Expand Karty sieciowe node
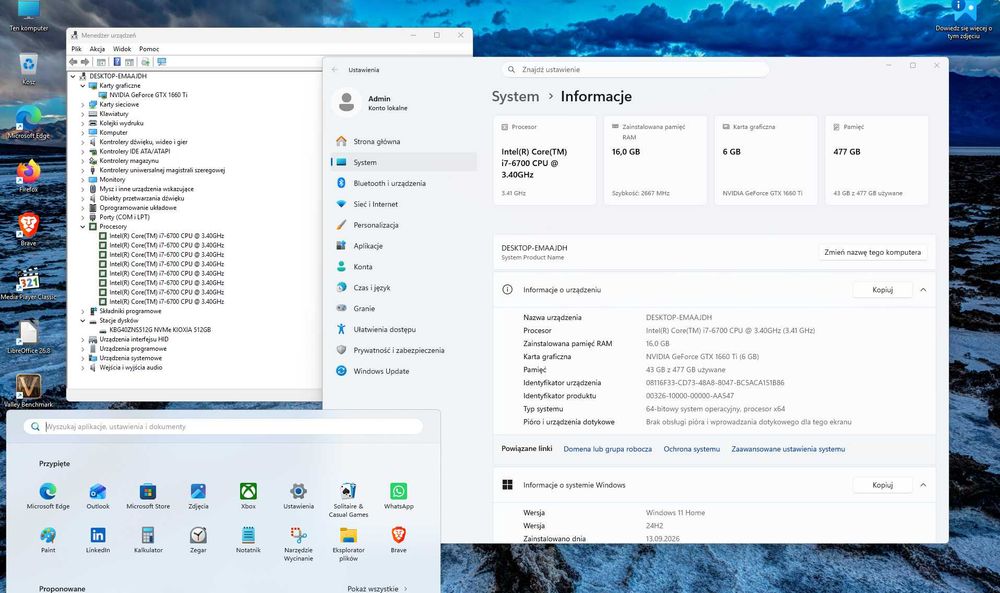 [x=83, y=105]
